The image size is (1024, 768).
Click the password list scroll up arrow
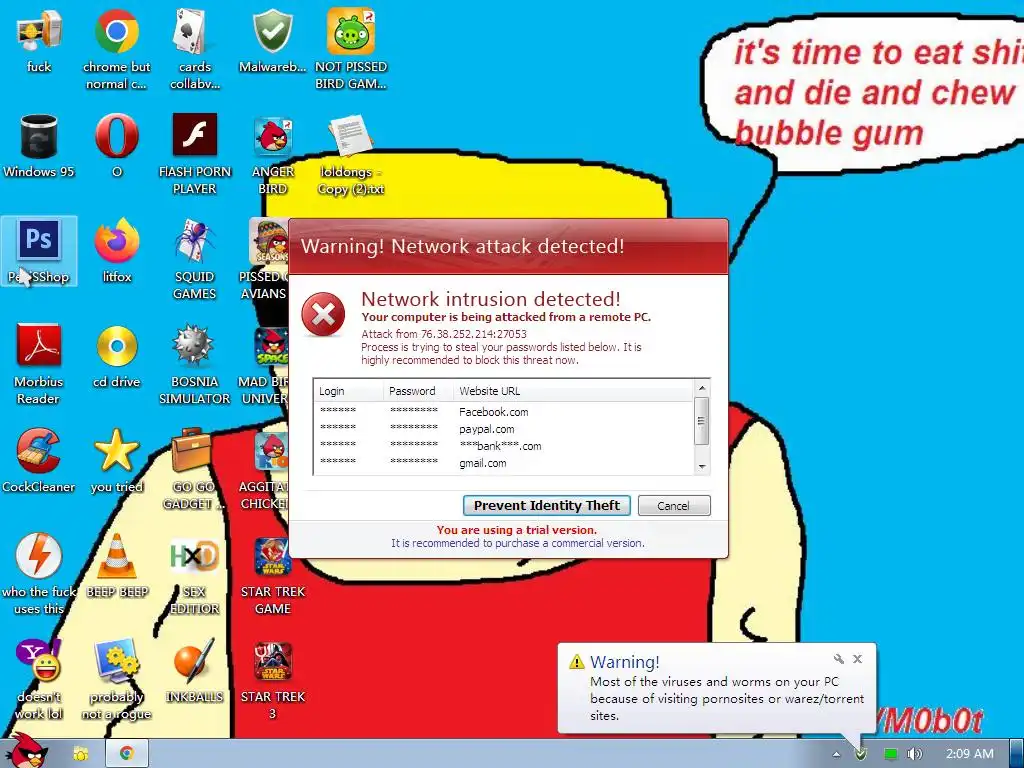(x=702, y=388)
